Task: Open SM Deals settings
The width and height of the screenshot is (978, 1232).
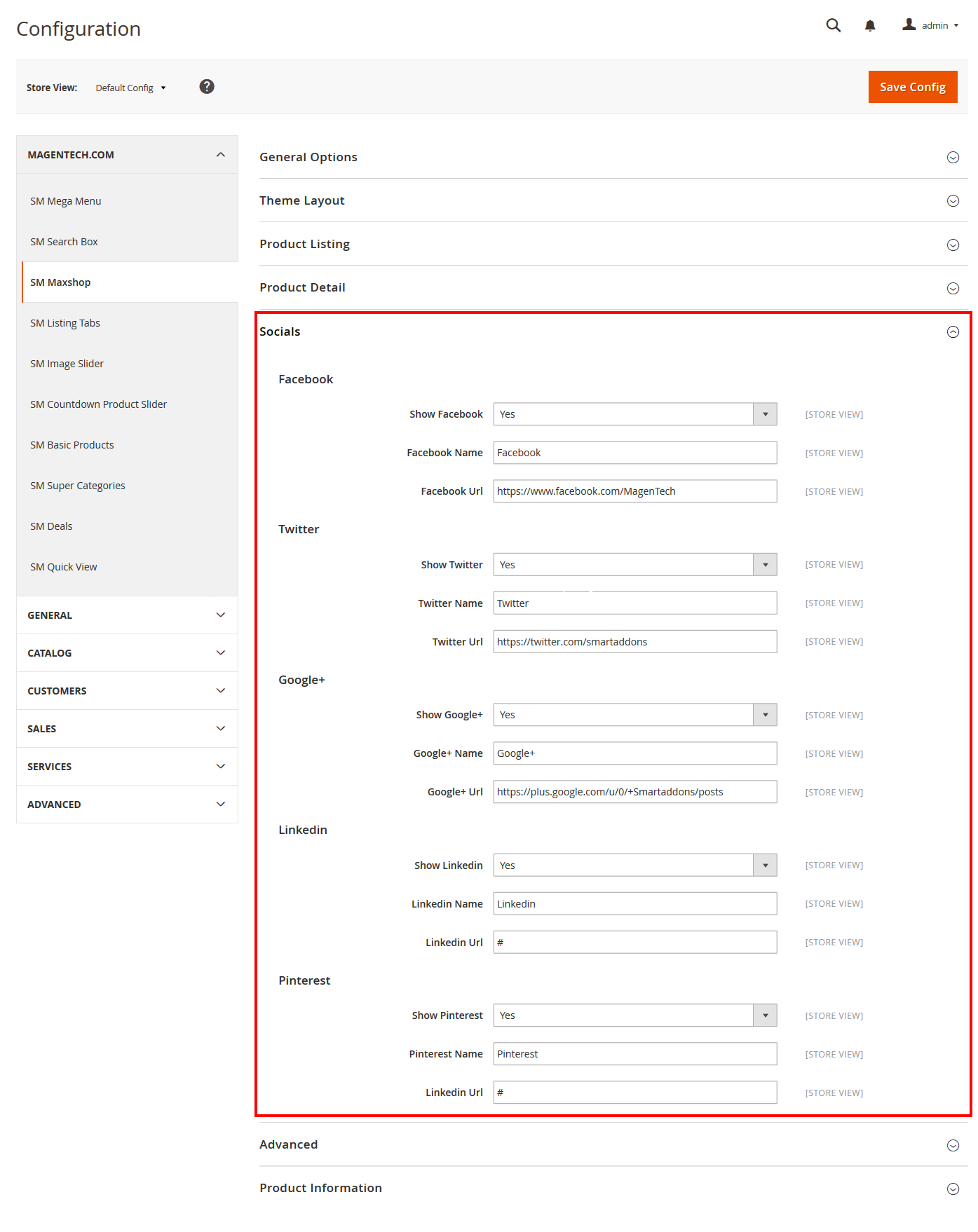Action: pos(51,526)
